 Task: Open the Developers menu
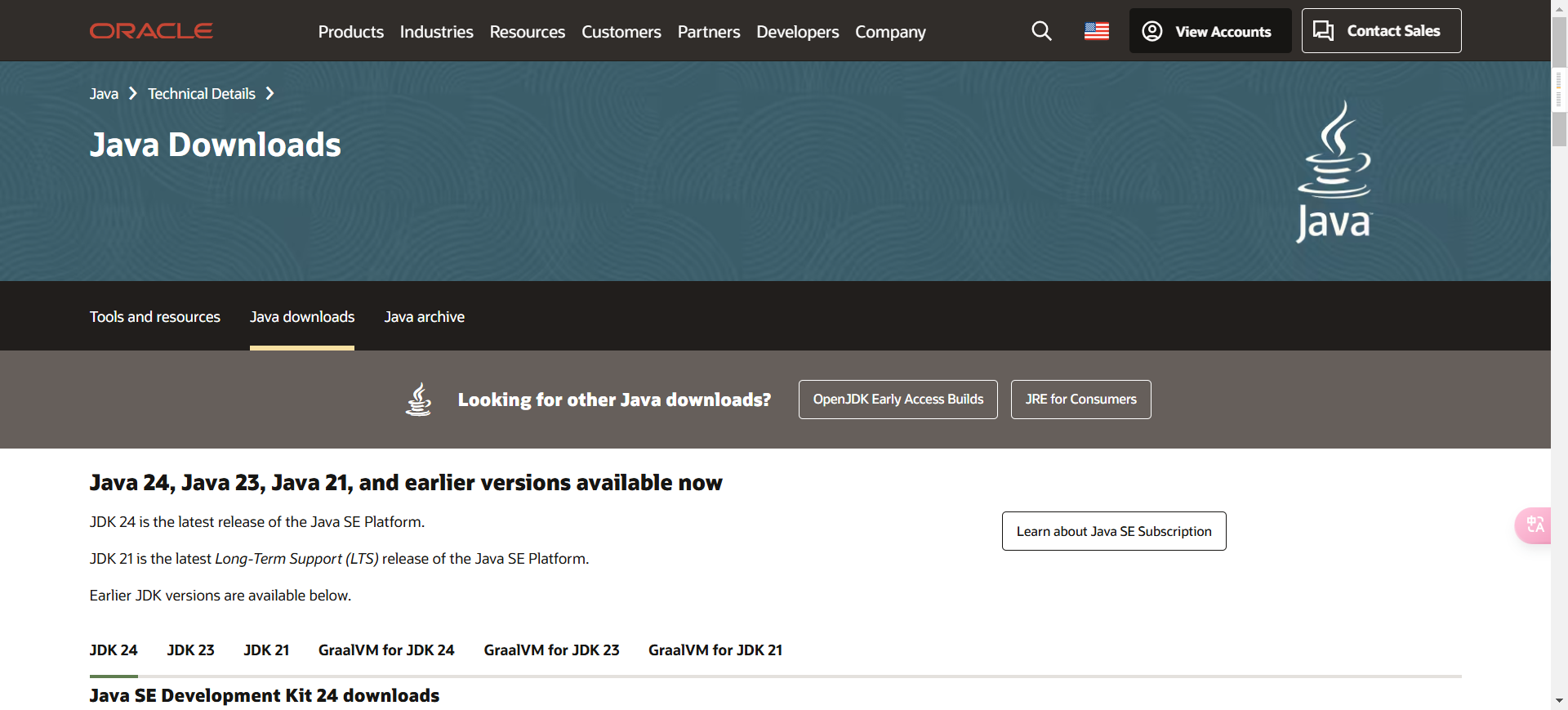tap(798, 32)
